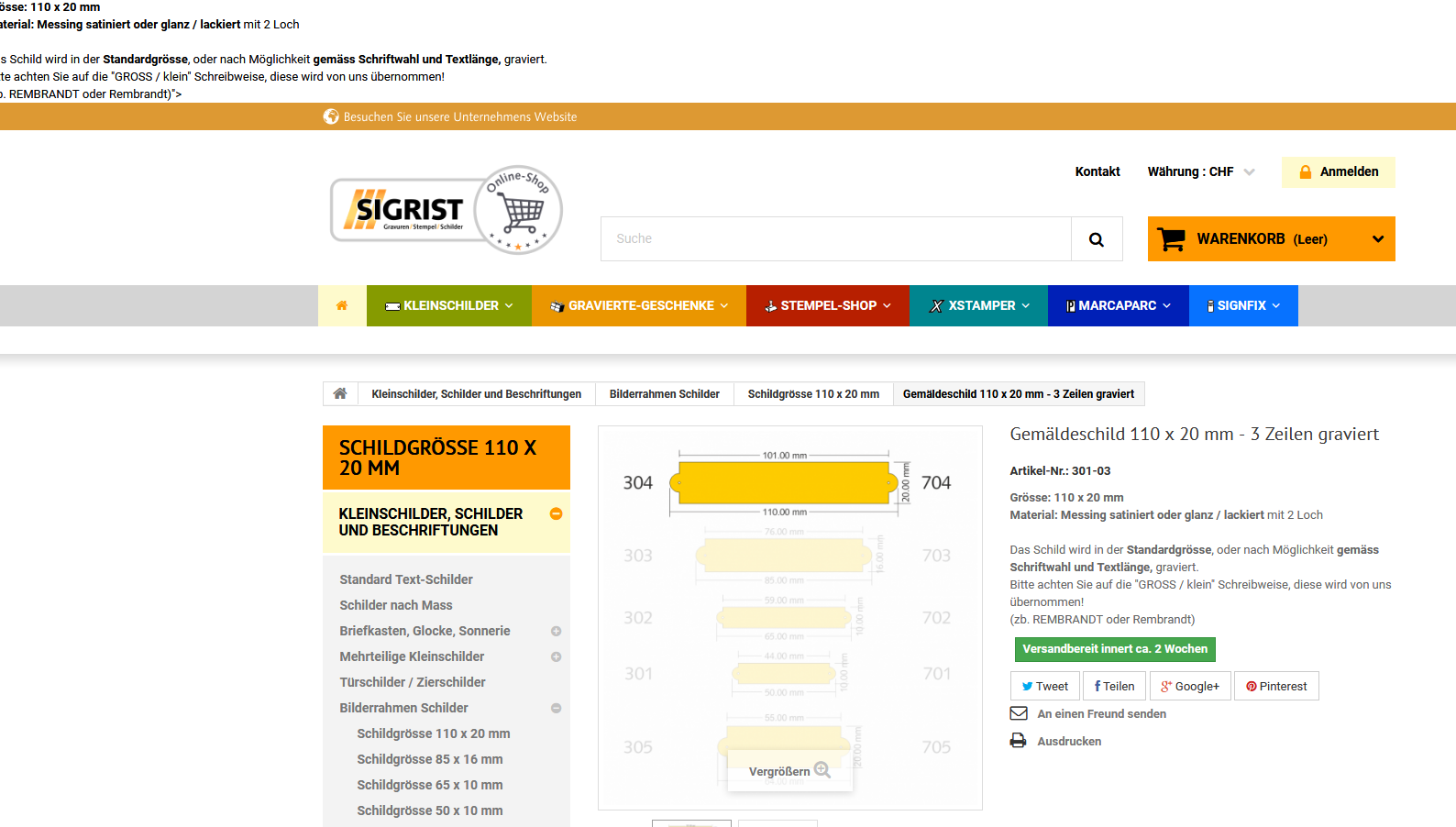This screenshot has height=827, width=1456.
Task: Open the Signfix menu
Action: 1243,305
